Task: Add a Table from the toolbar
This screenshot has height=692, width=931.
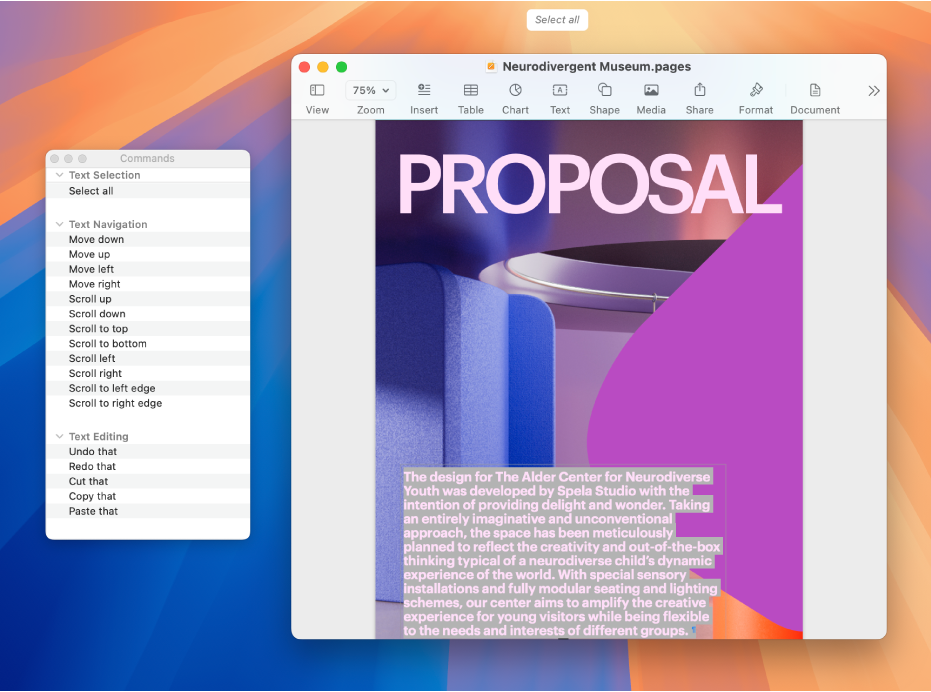Action: (471, 90)
